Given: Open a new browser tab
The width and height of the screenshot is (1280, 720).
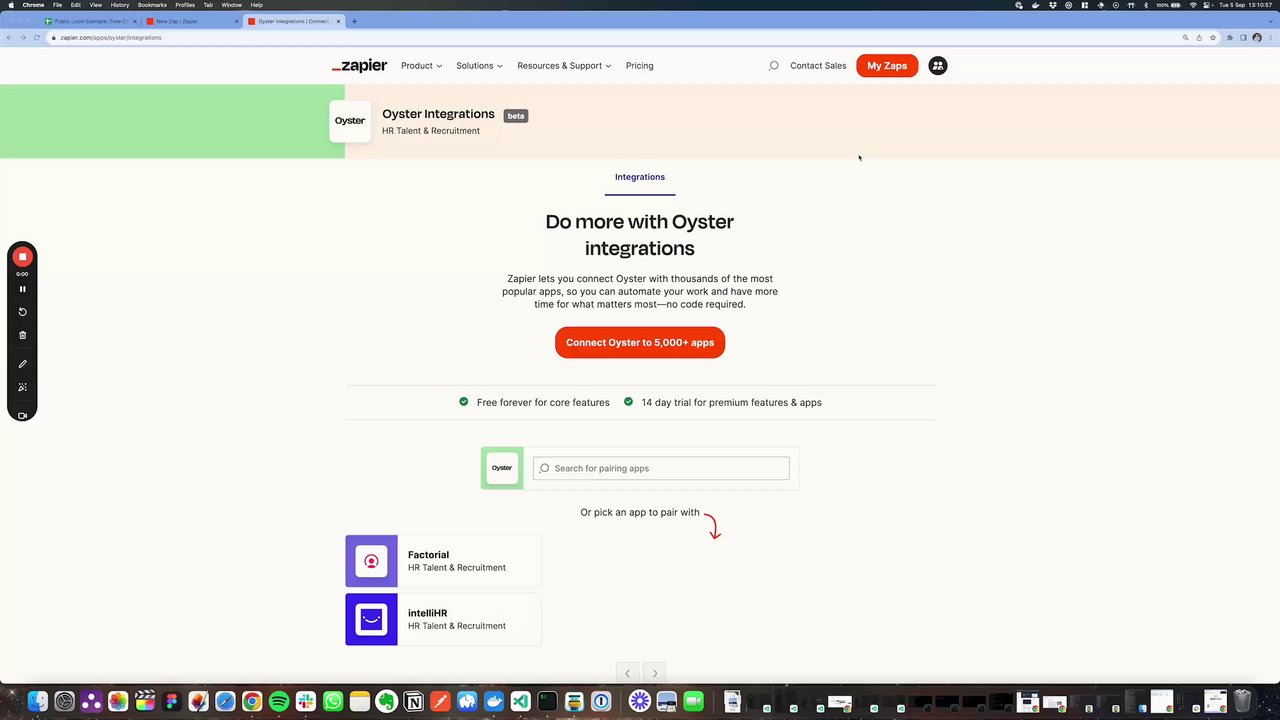Looking at the screenshot, I should click(x=354, y=21).
